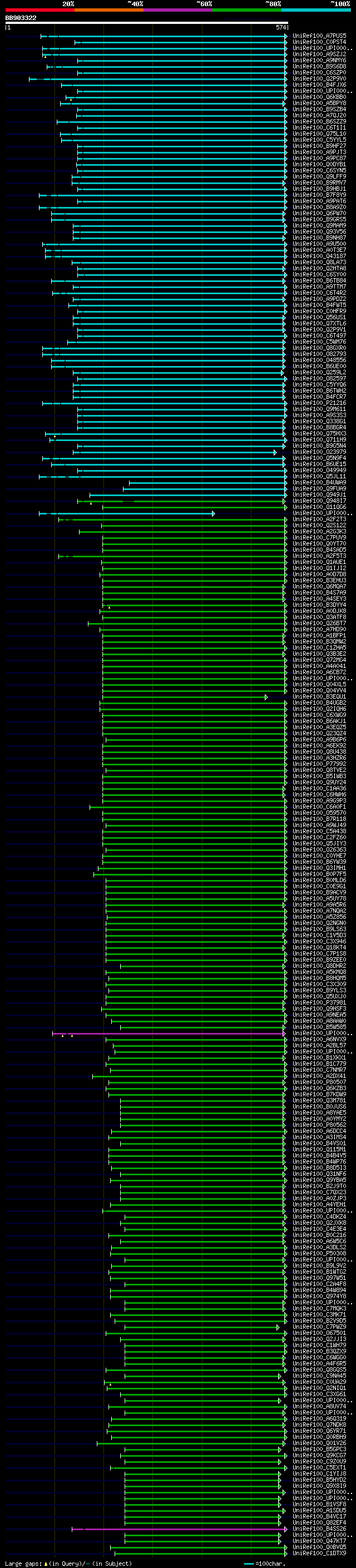Select UniRef100_Q9MAM9 label
This screenshot has width=356, height=1568.
coord(319,226)
